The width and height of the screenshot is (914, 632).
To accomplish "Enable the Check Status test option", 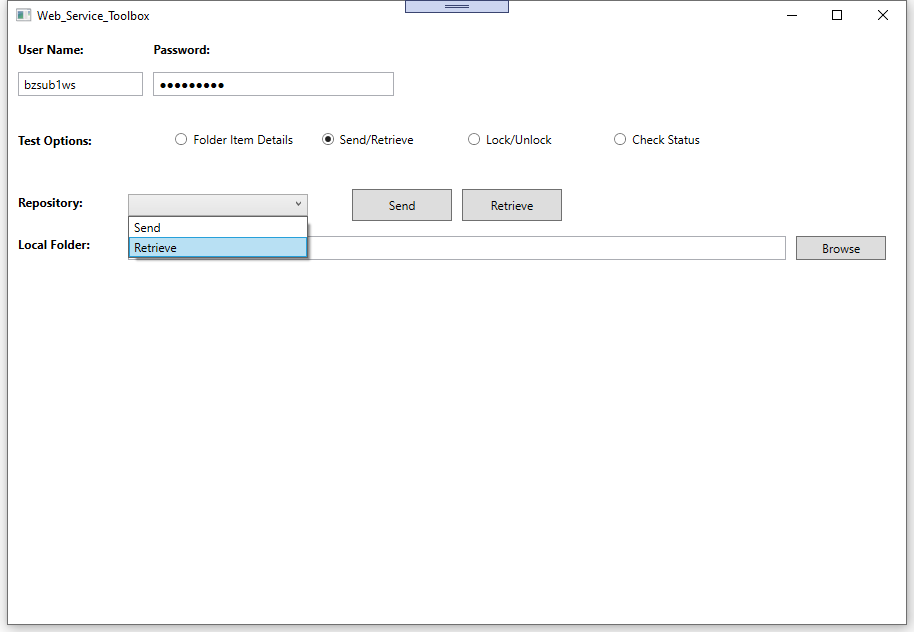I will [x=620, y=140].
